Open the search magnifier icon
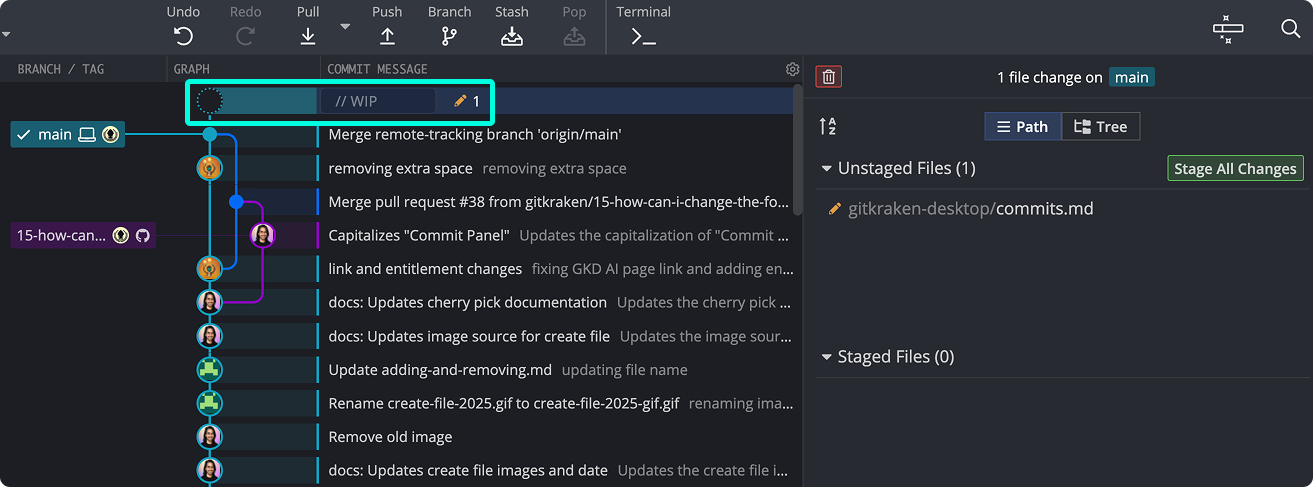Image resolution: width=1313 pixels, height=487 pixels. tap(1290, 28)
